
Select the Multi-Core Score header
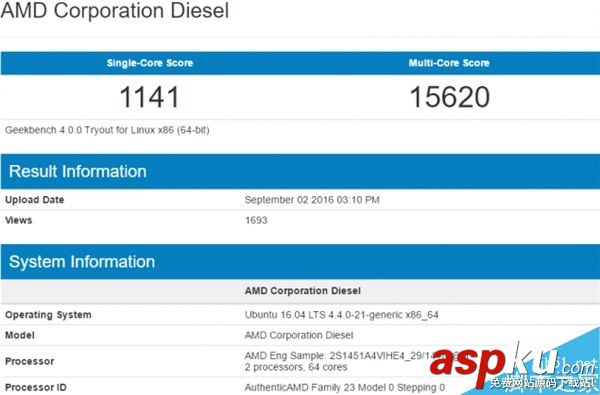point(449,63)
